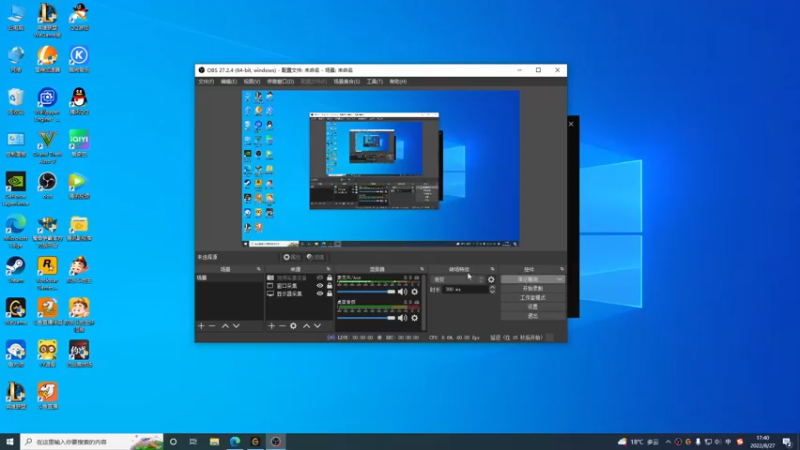Click the transition duration 300 ms field
The height and width of the screenshot is (450, 800).
pyautogui.click(x=465, y=289)
